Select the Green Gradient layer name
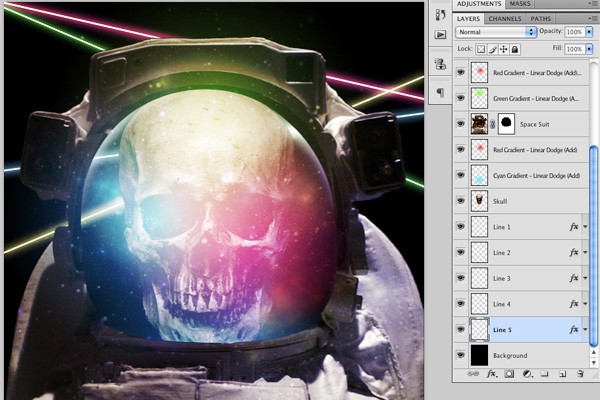The width and height of the screenshot is (600, 400). tap(536, 98)
